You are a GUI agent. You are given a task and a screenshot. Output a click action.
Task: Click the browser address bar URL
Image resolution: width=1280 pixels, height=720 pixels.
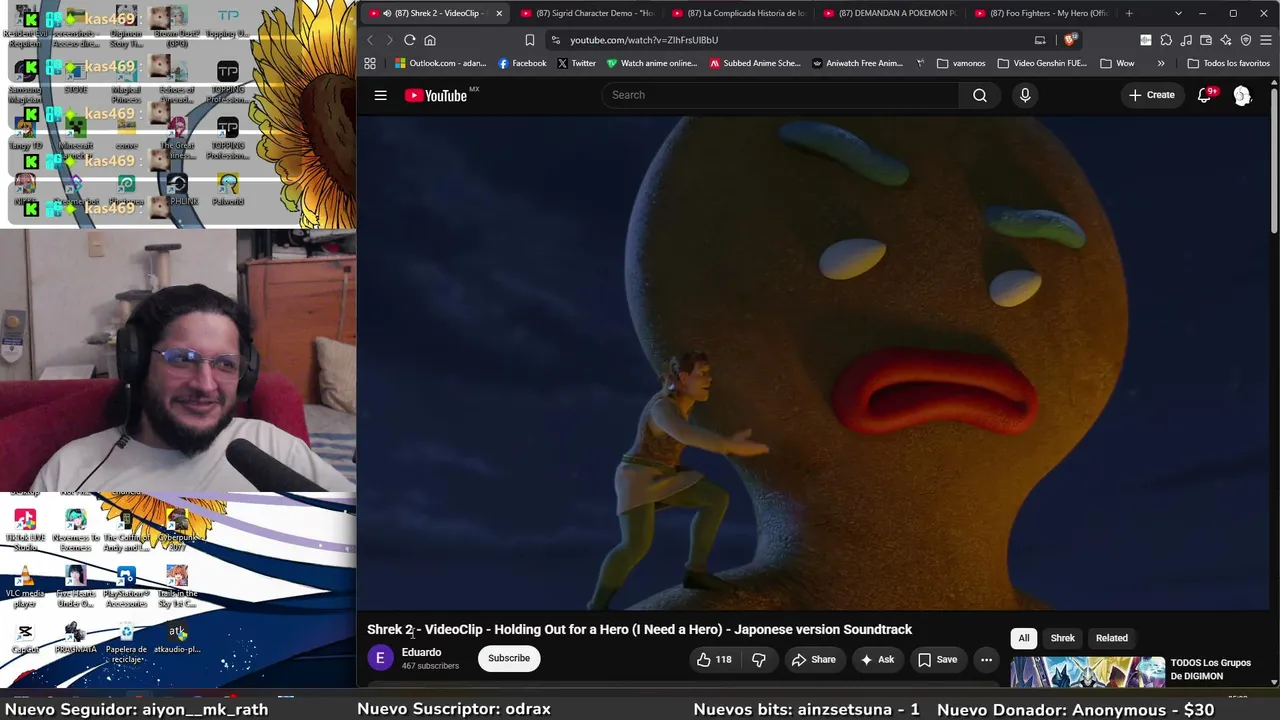[x=644, y=40]
